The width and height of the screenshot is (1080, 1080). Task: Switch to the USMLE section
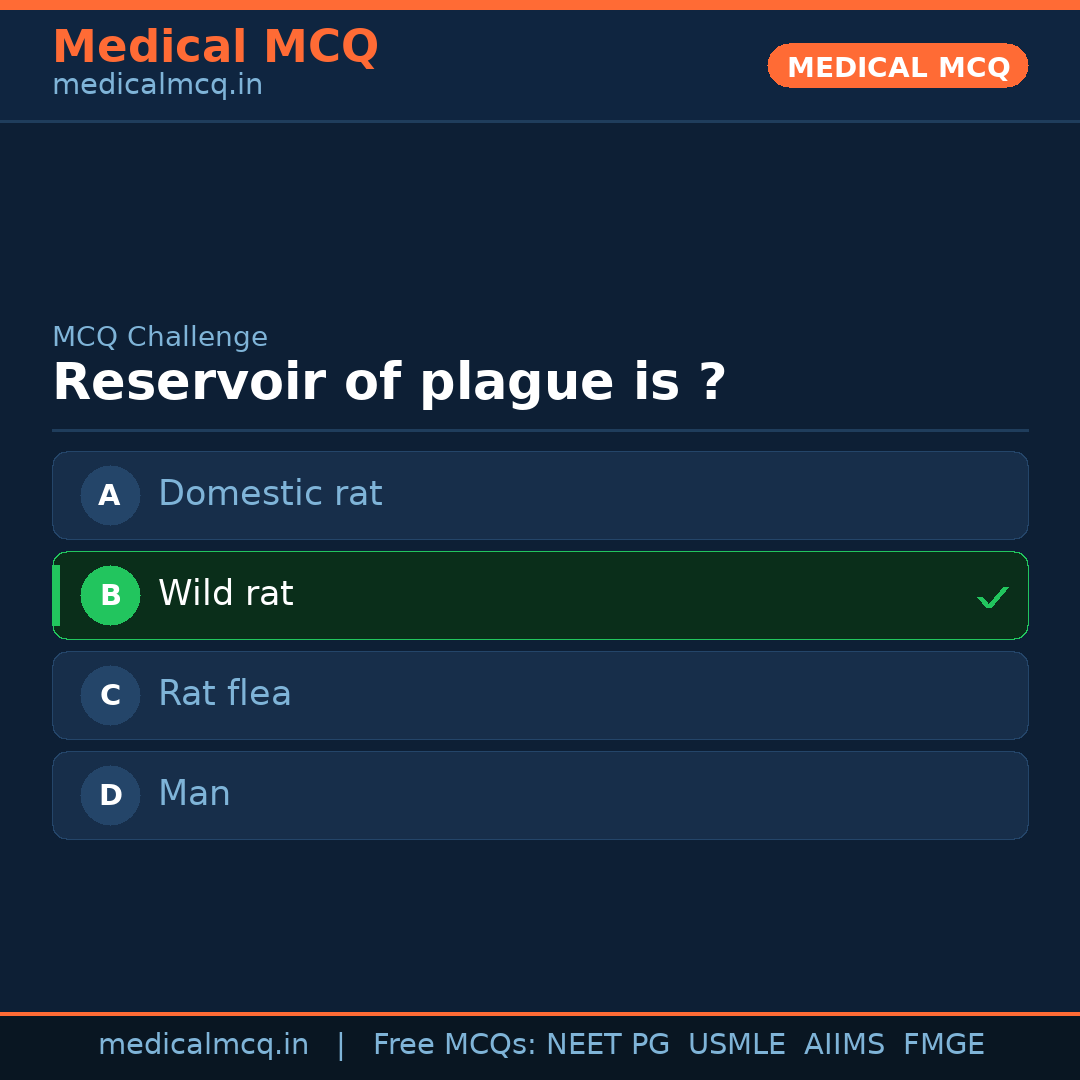click(737, 1044)
